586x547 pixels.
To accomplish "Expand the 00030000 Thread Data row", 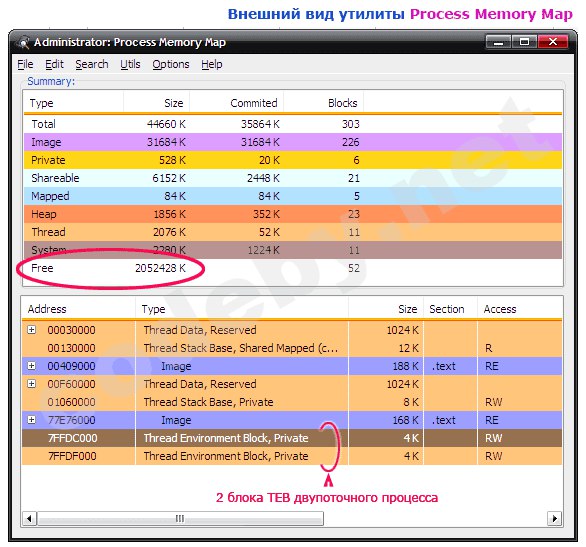I will point(32,330).
